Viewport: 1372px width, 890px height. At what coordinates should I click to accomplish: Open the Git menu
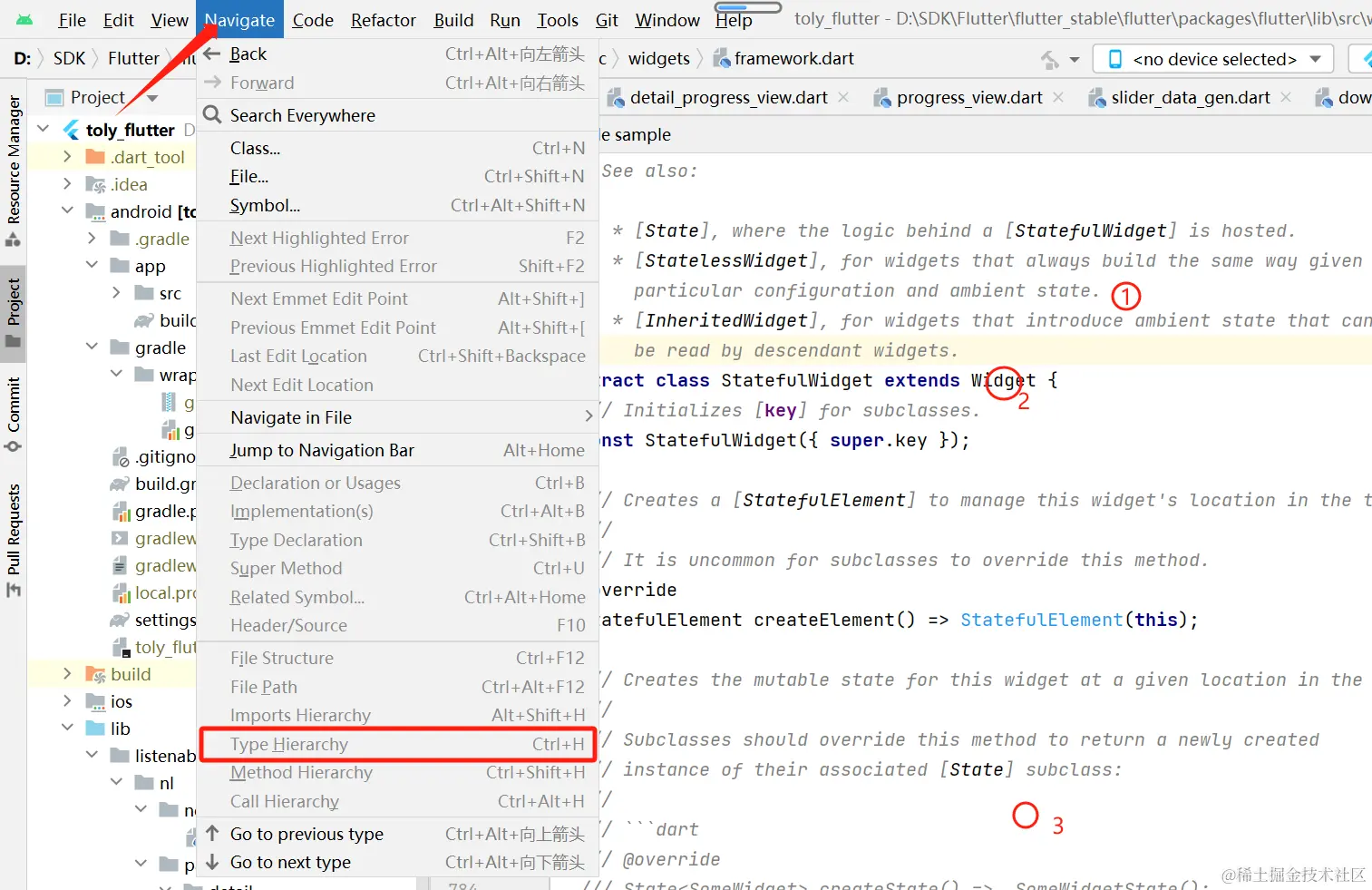coord(607,20)
